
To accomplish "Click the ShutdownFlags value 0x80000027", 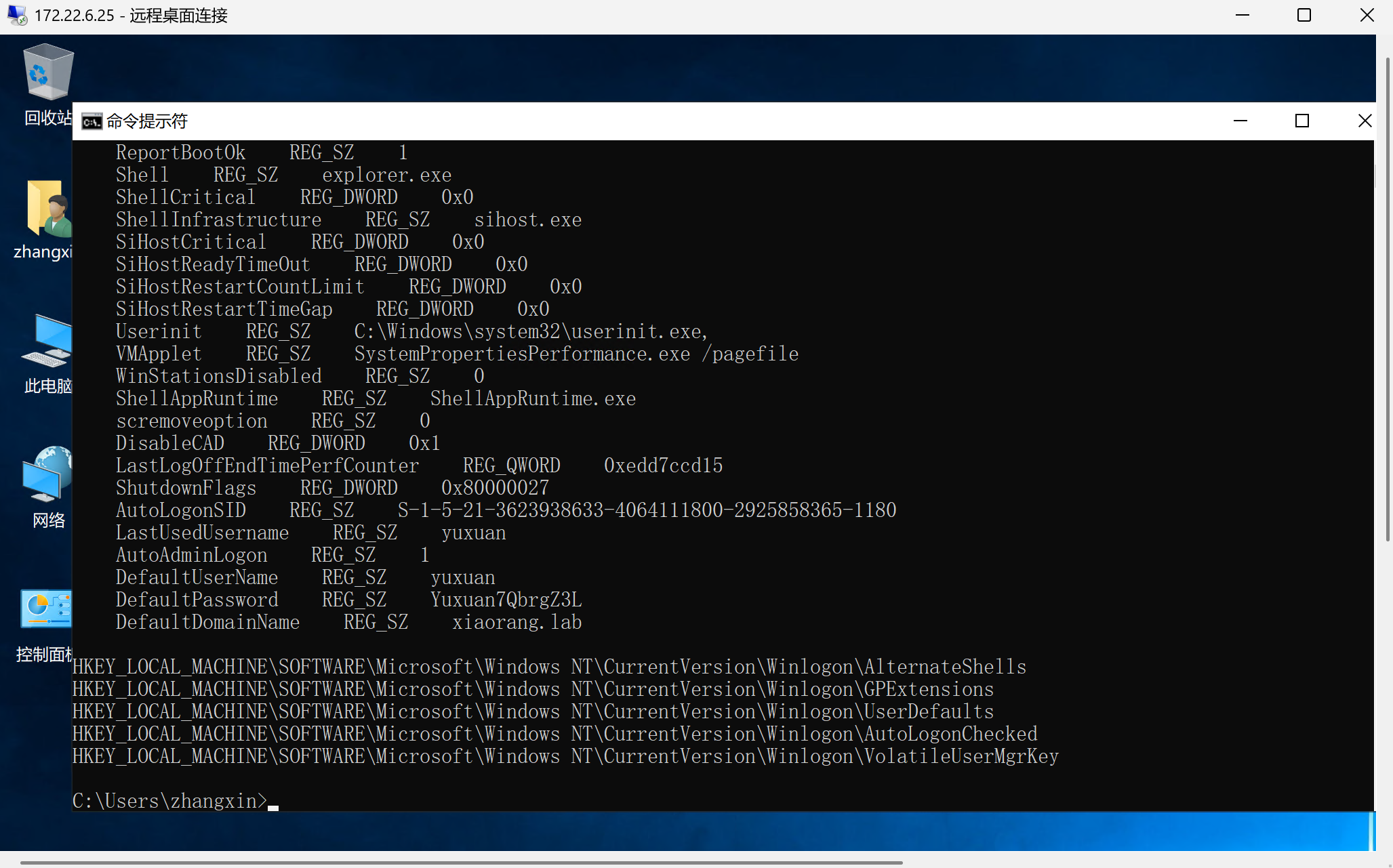I will (495, 488).
